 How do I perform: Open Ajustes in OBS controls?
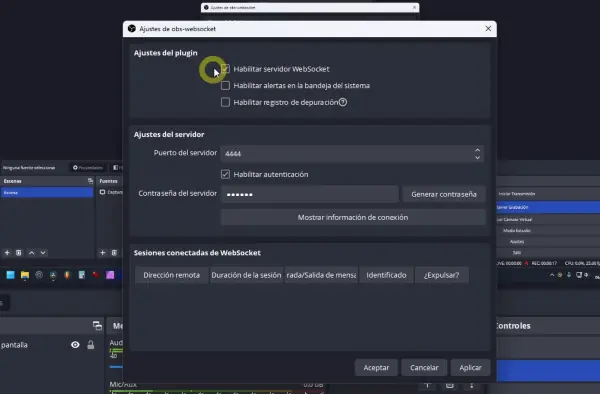coord(548,241)
